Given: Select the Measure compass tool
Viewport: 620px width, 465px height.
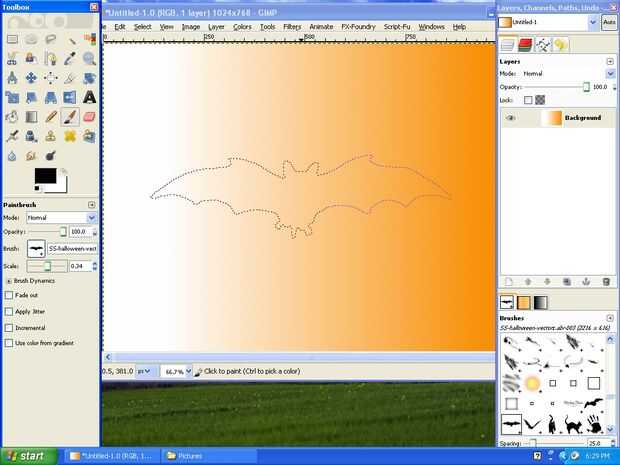Looking at the screenshot, I should coord(12,78).
